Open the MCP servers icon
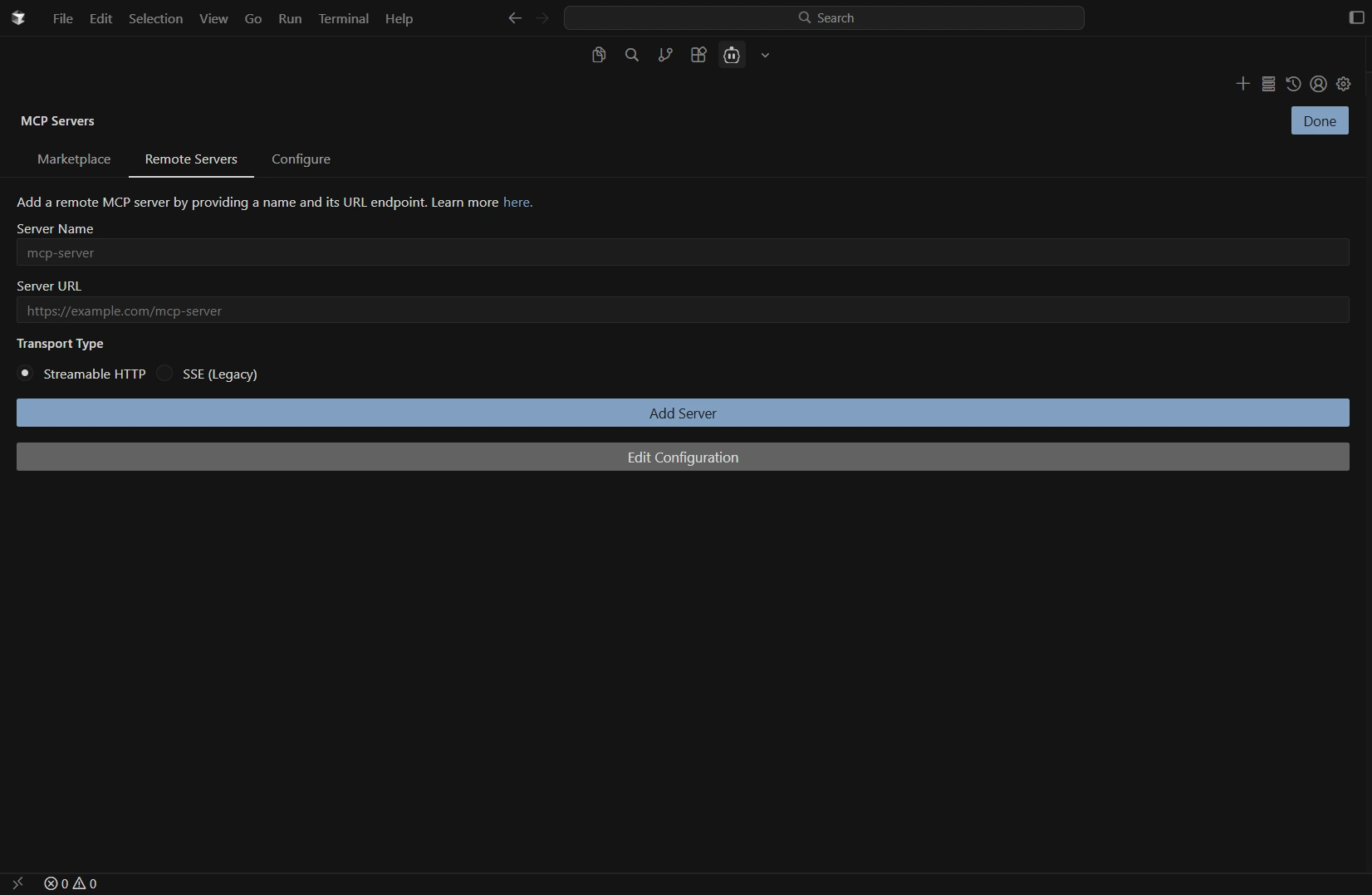This screenshot has width=1372, height=895. tap(1268, 84)
